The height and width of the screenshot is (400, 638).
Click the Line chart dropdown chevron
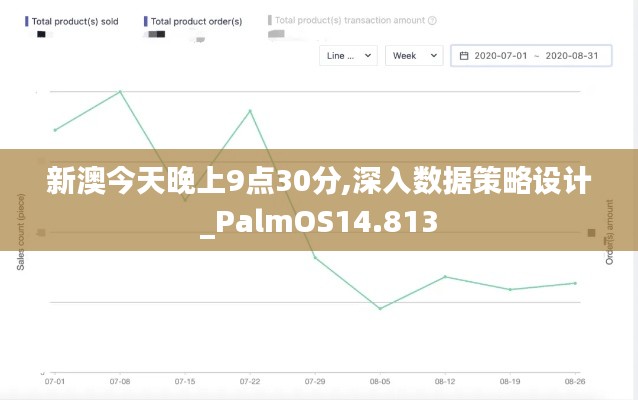click(368, 55)
